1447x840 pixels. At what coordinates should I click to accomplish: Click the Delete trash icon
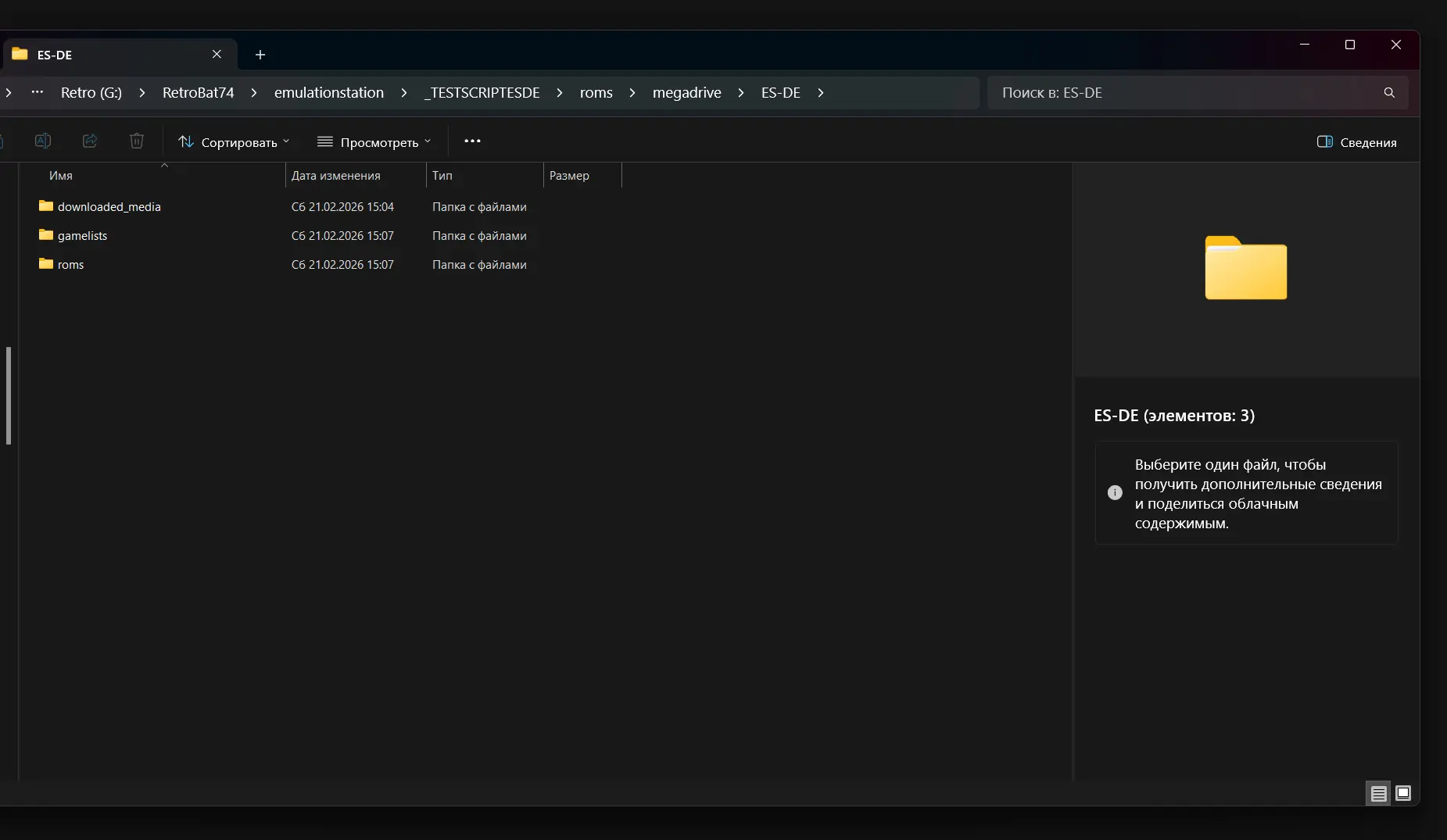pyautogui.click(x=137, y=141)
